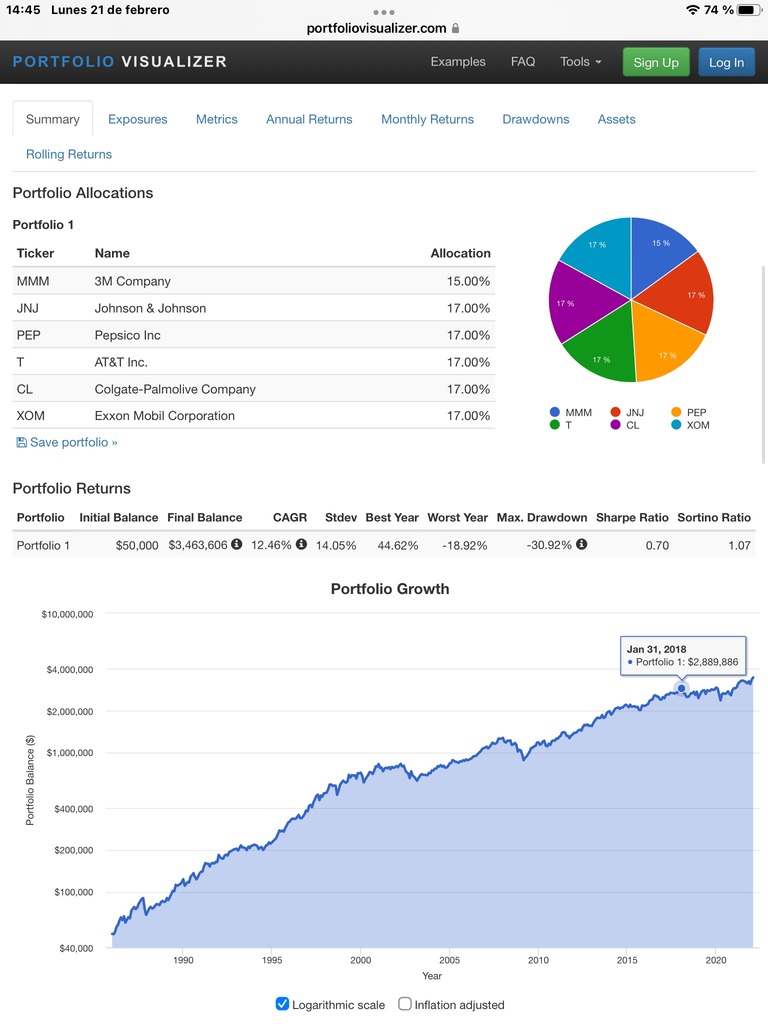This screenshot has width=768, height=1024.
Task: Open the Monthly Returns tab
Action: (428, 119)
